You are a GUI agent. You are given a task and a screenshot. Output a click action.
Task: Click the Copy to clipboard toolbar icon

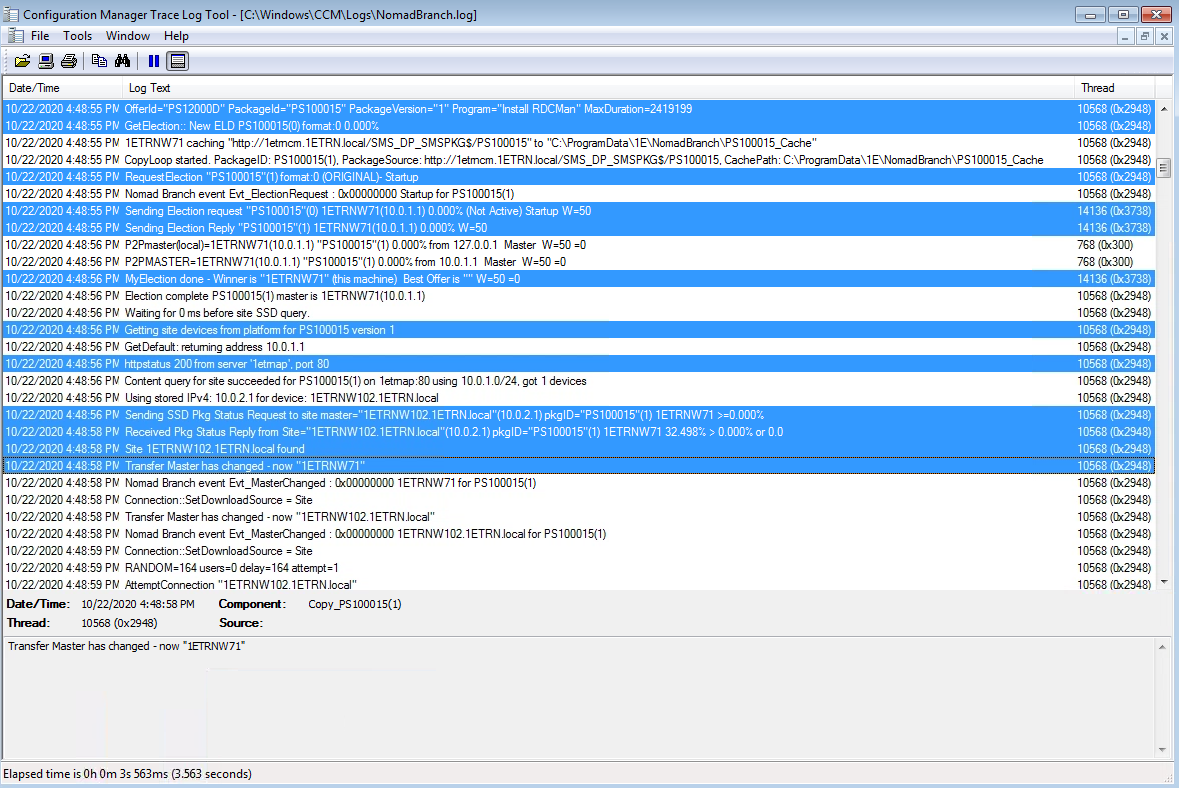[99, 61]
